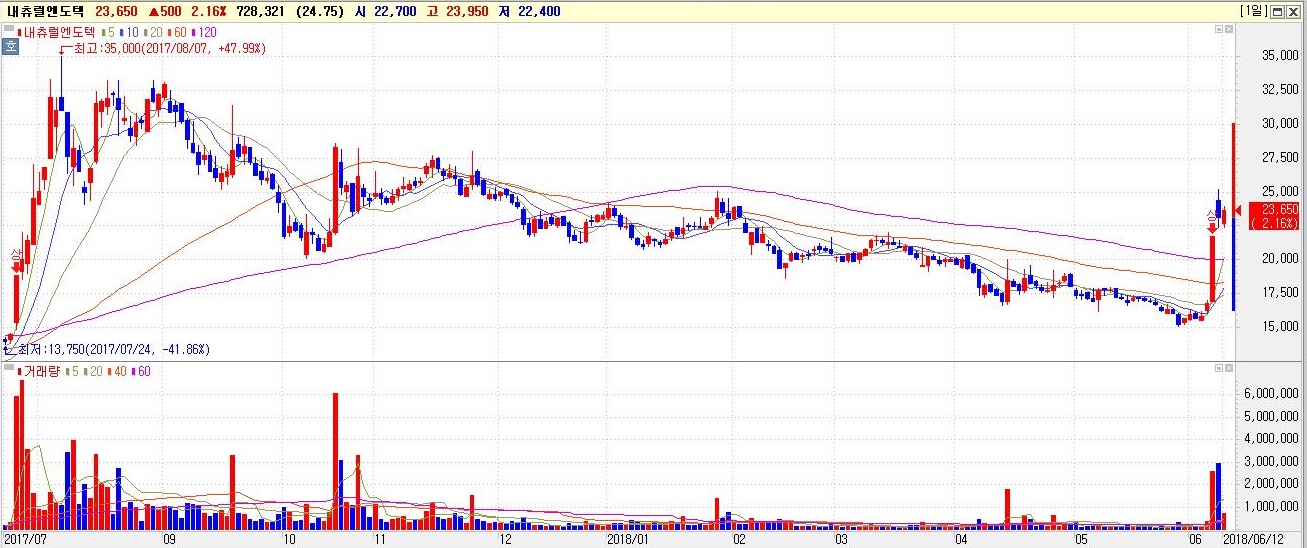Click the 03 month label on the time axis
Viewport: 1307px width, 548px height.
pos(842,539)
